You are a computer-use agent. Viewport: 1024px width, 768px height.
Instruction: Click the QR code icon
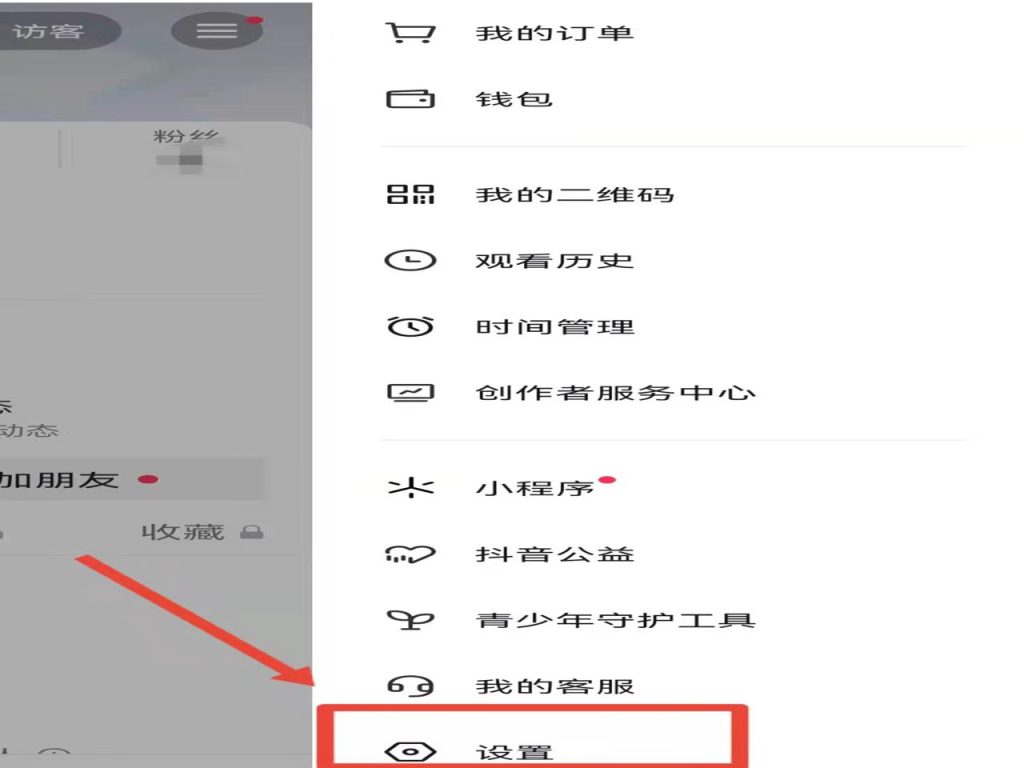410,194
